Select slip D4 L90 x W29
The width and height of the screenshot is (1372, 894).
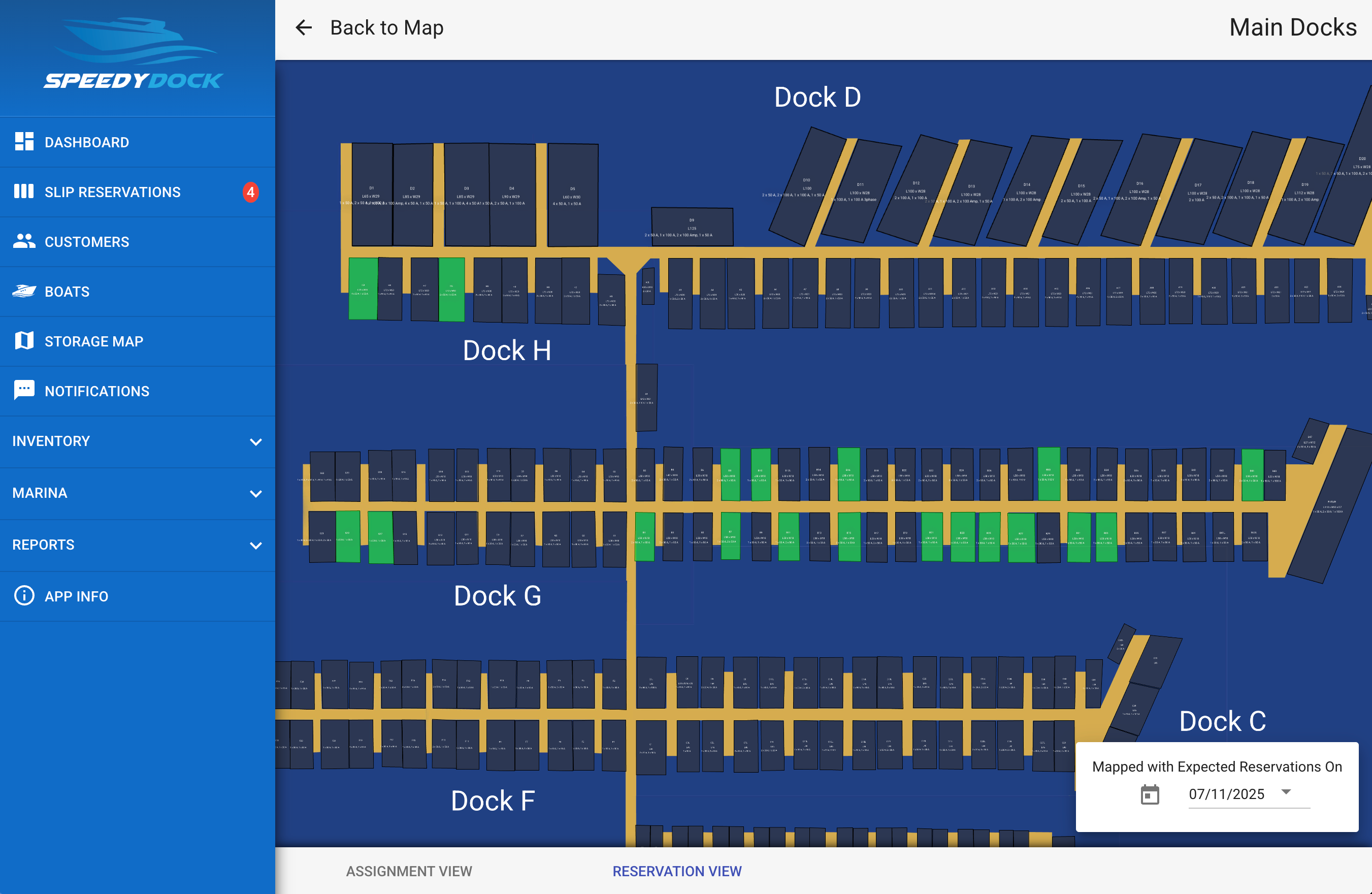512,195
